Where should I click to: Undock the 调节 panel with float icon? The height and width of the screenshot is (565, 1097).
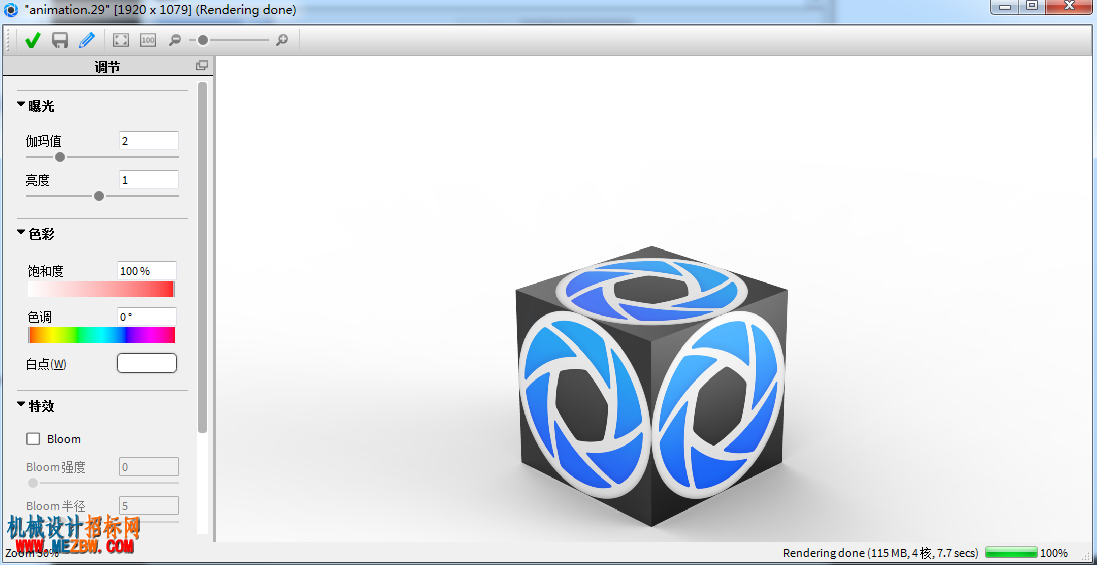point(201,66)
